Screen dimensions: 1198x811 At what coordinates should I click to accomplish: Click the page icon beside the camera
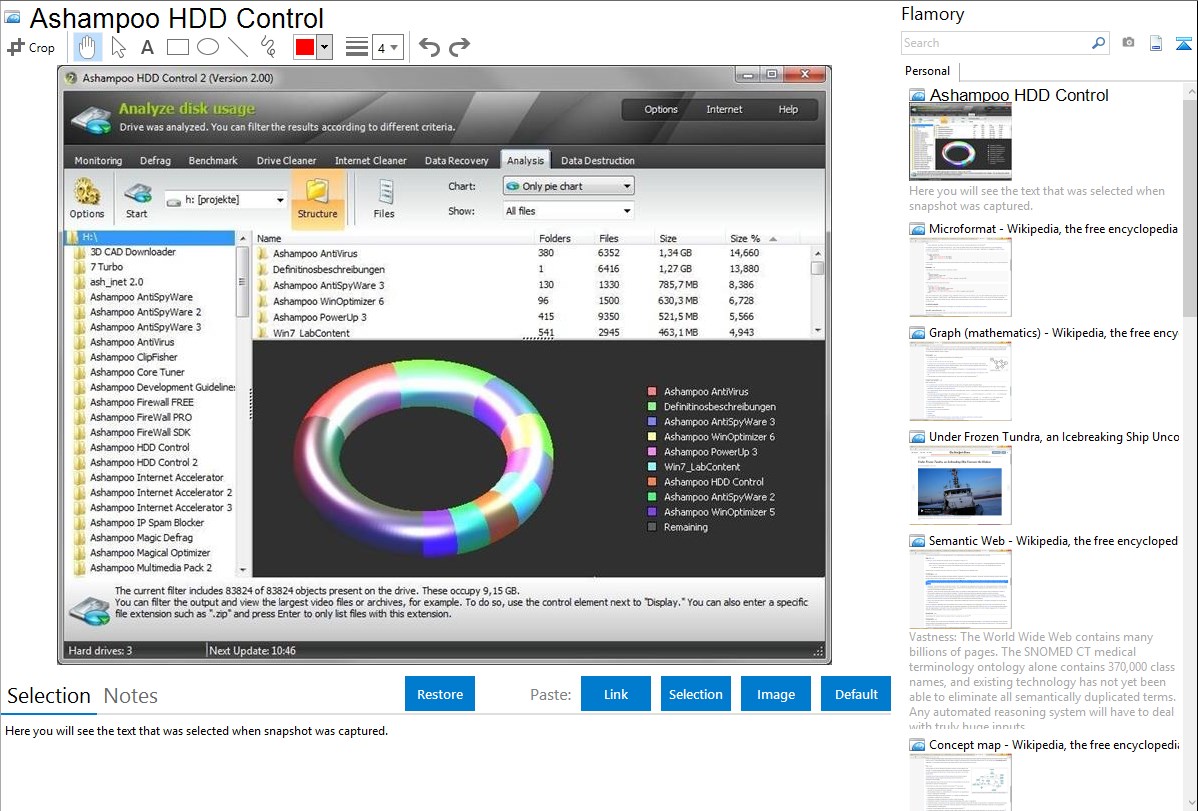coord(1156,43)
